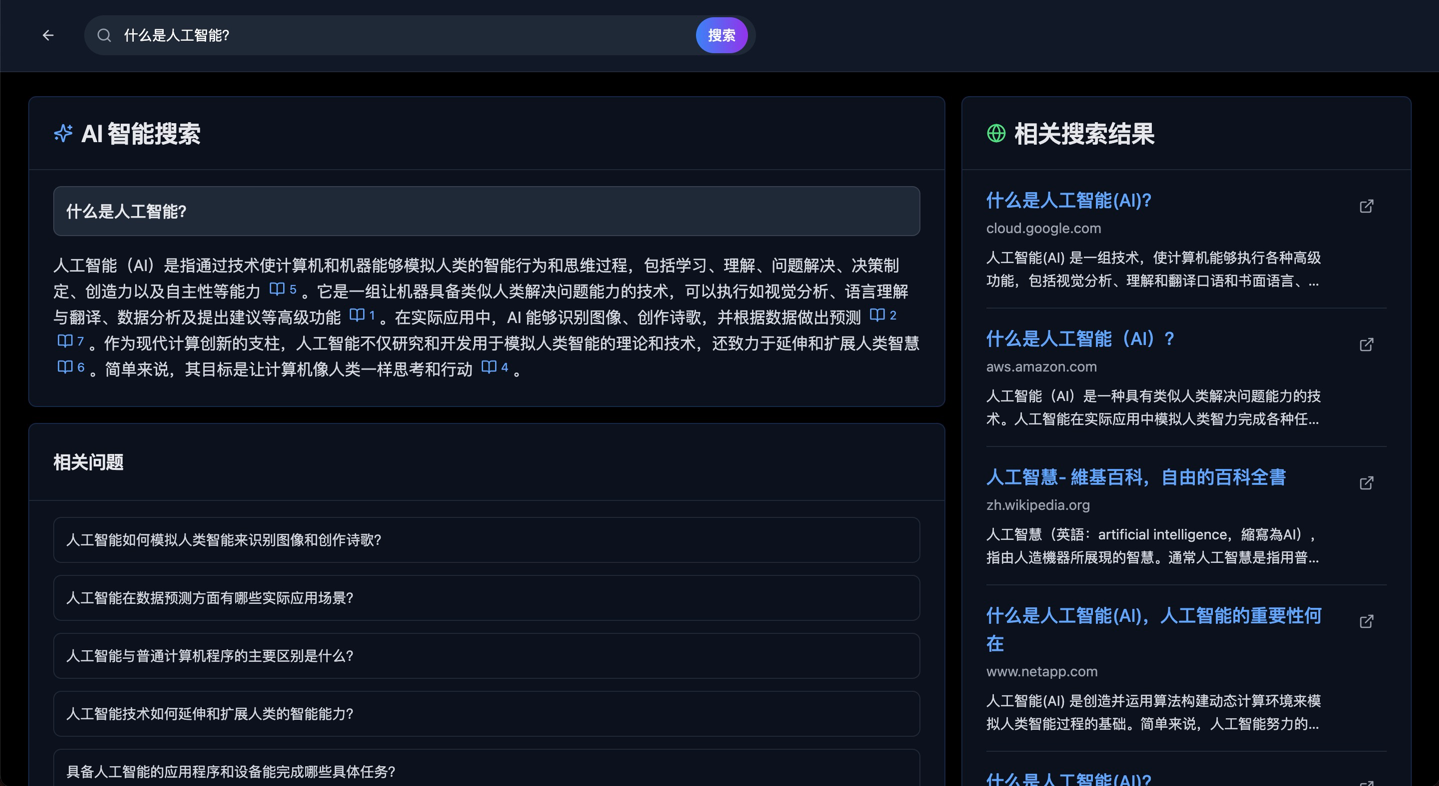Open external link icon for netapp.com result

click(x=1366, y=622)
